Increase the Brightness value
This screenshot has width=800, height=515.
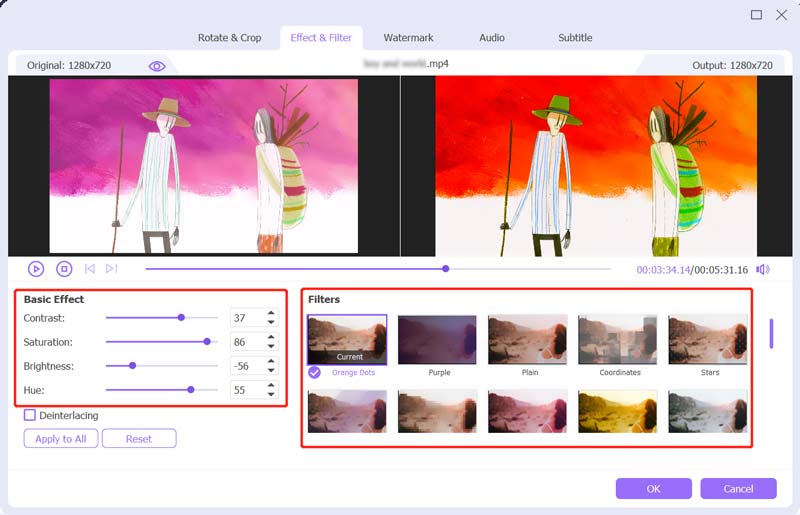[271, 361]
